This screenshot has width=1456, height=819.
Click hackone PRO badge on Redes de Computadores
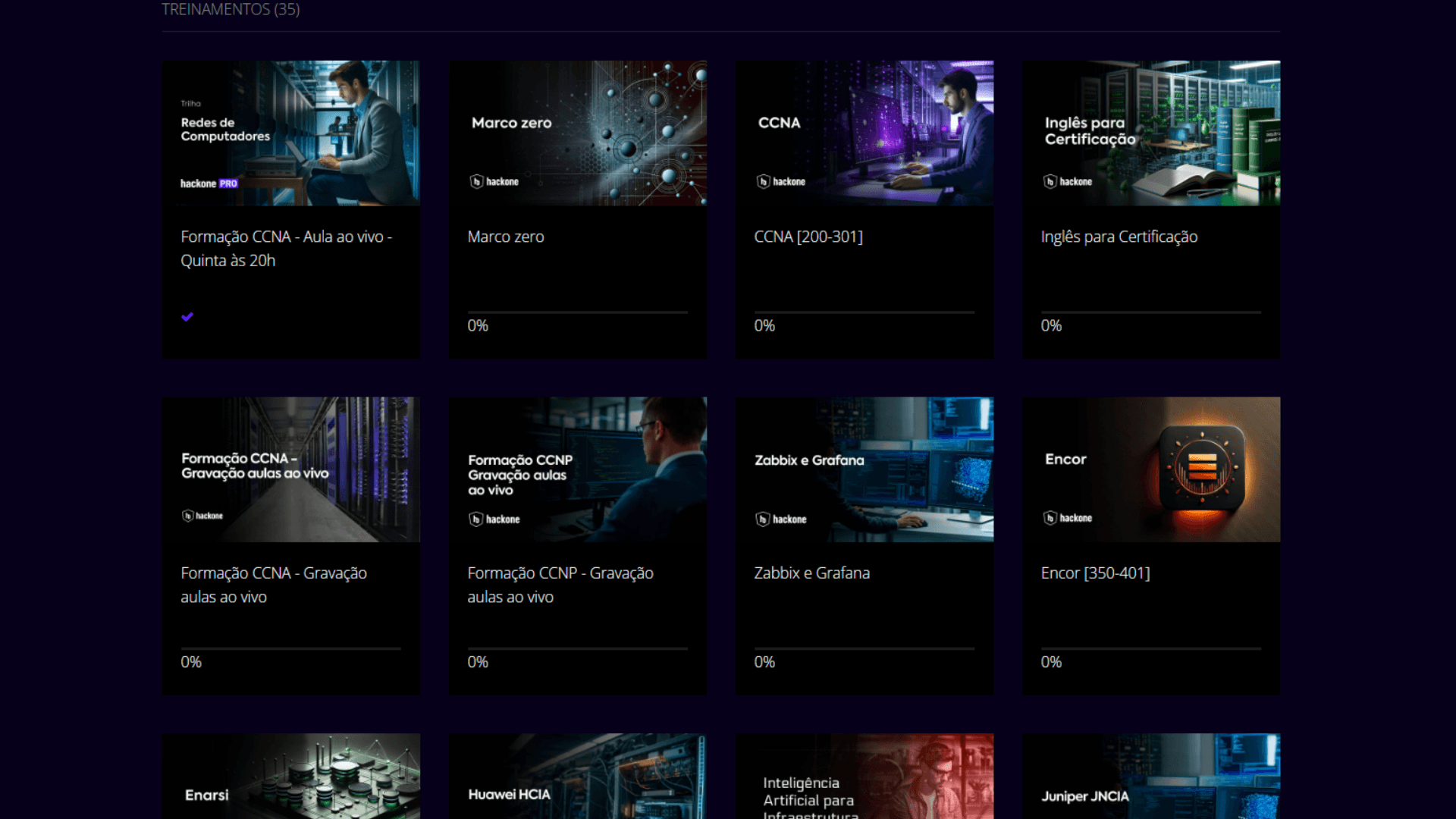click(209, 184)
